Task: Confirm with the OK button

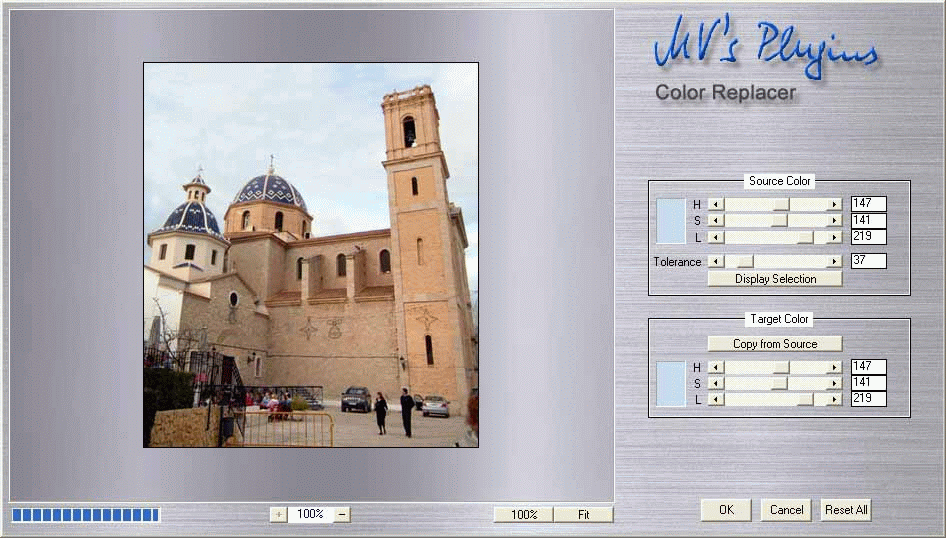Action: (726, 510)
